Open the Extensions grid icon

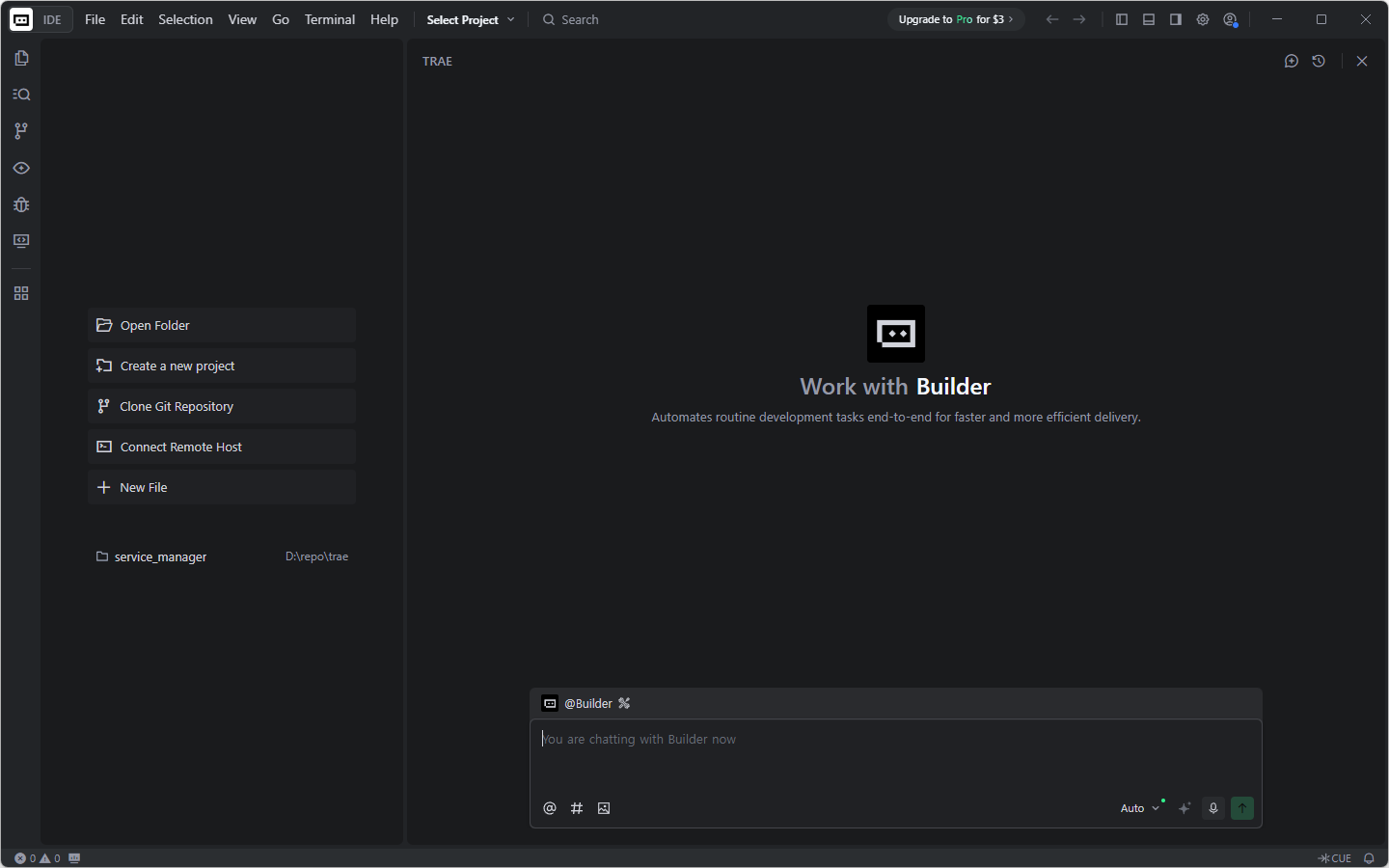tap(21, 293)
